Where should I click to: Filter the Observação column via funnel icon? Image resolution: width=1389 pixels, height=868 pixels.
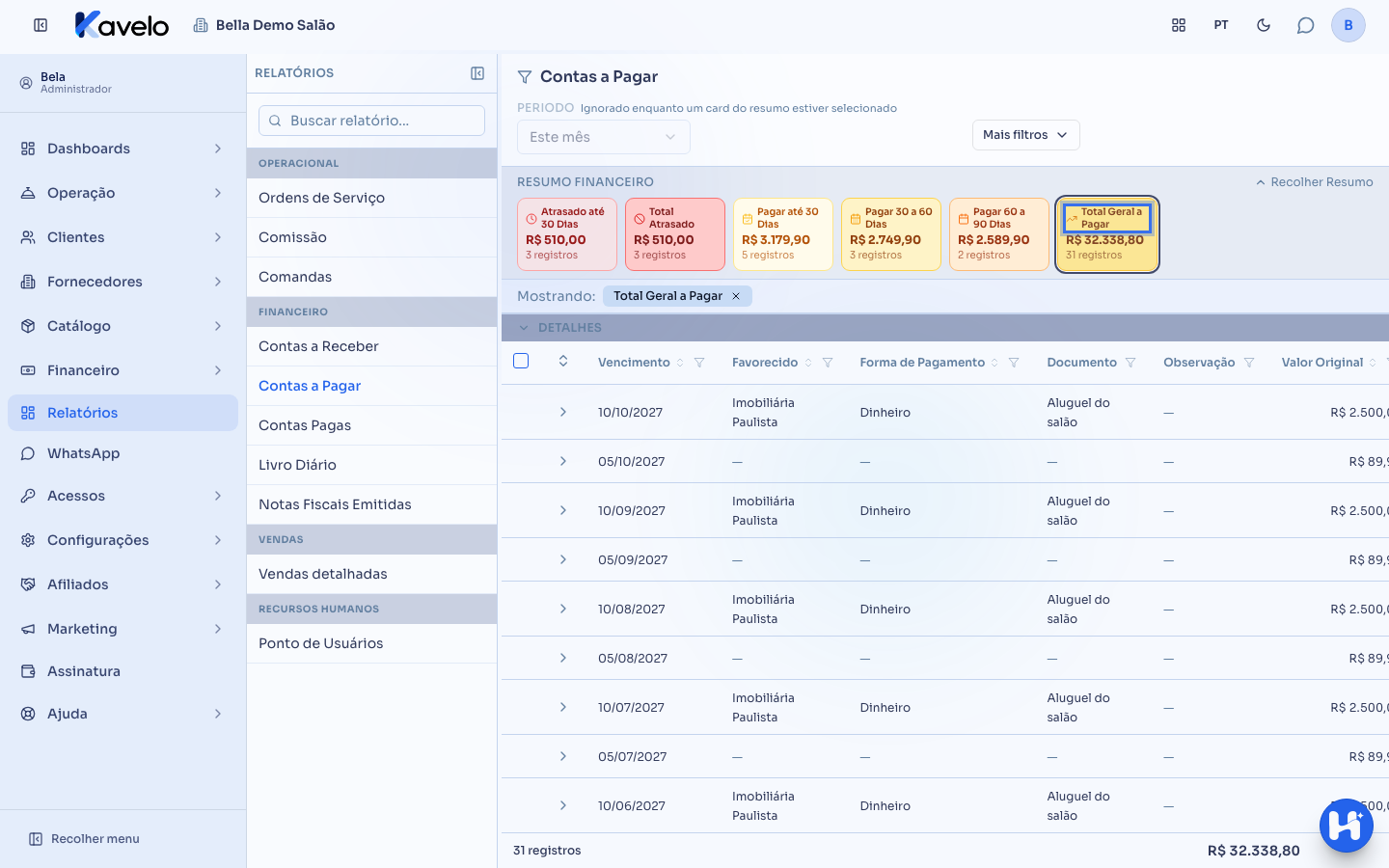1249,363
